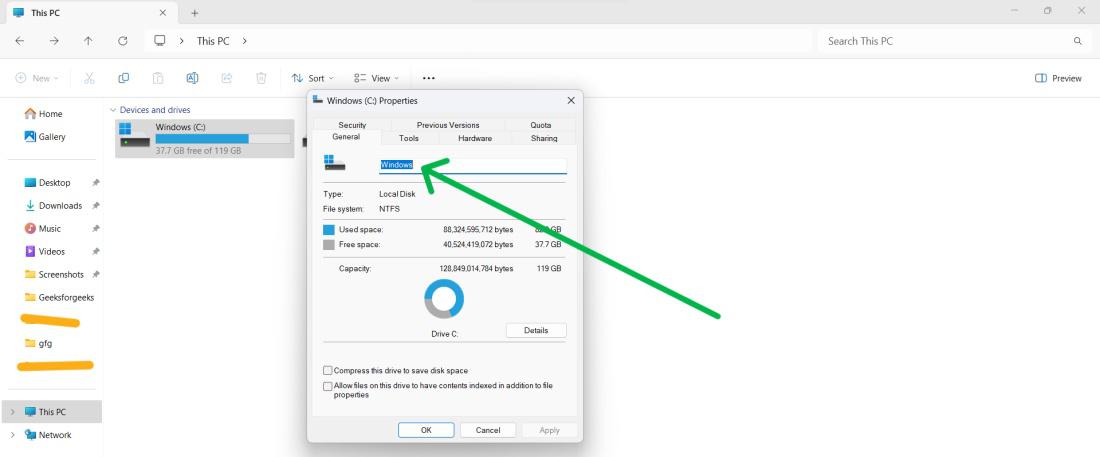
Task: Click the Cancel button
Action: point(488,430)
